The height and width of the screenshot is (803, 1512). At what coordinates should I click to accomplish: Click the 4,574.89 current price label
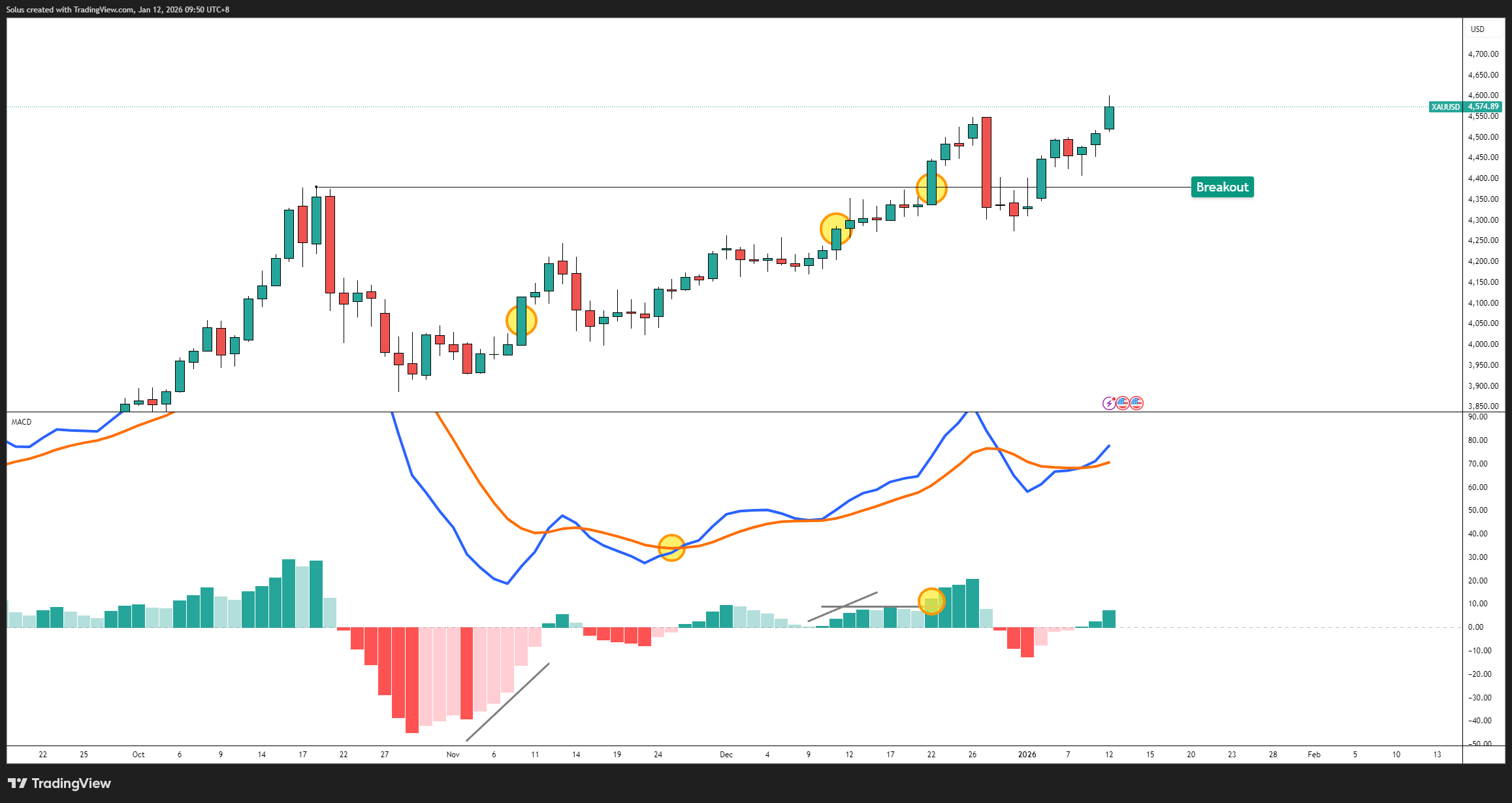(1483, 107)
